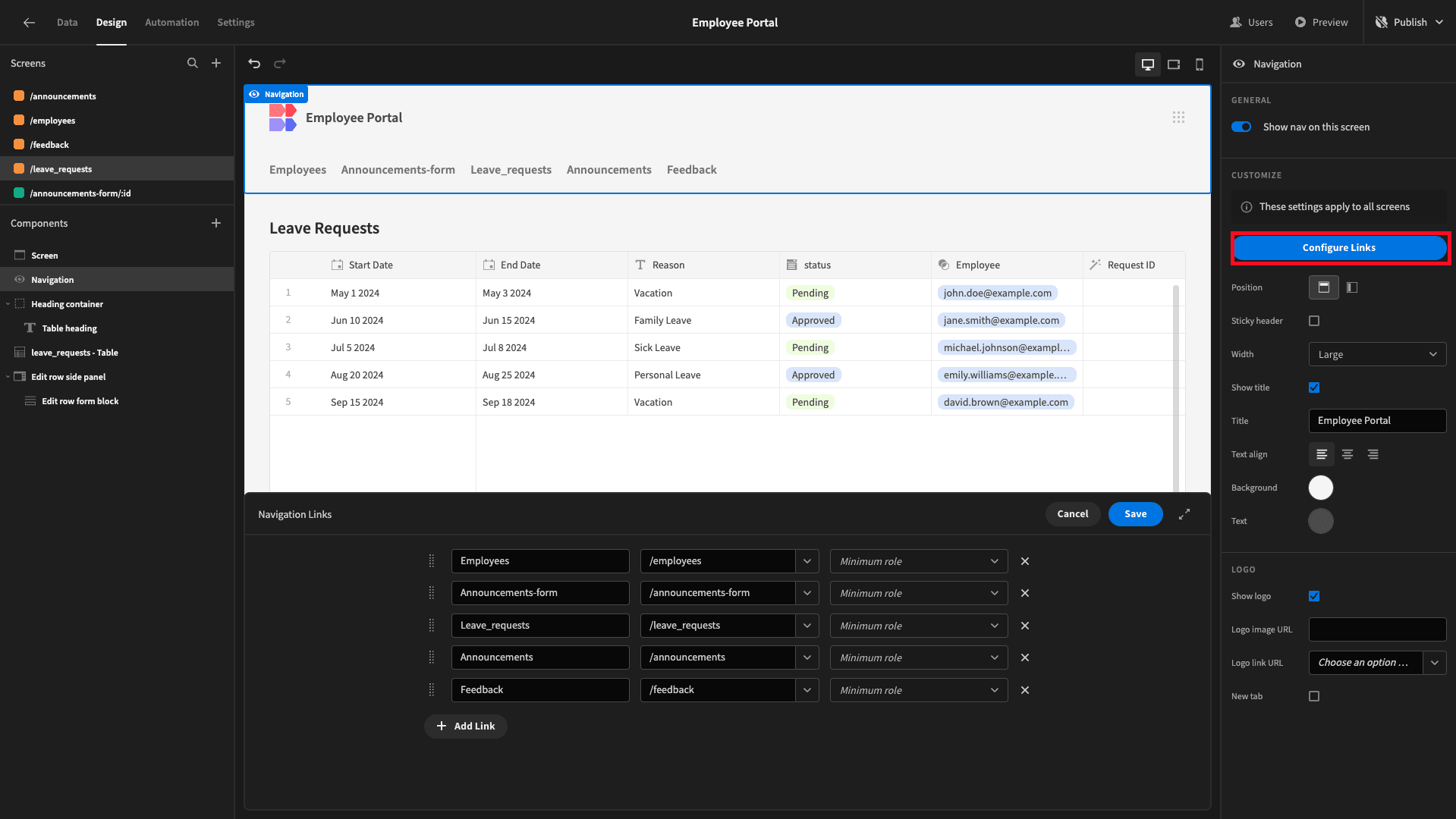Select the /announcements-form/:id screen
The image size is (1456, 819).
pos(117,193)
